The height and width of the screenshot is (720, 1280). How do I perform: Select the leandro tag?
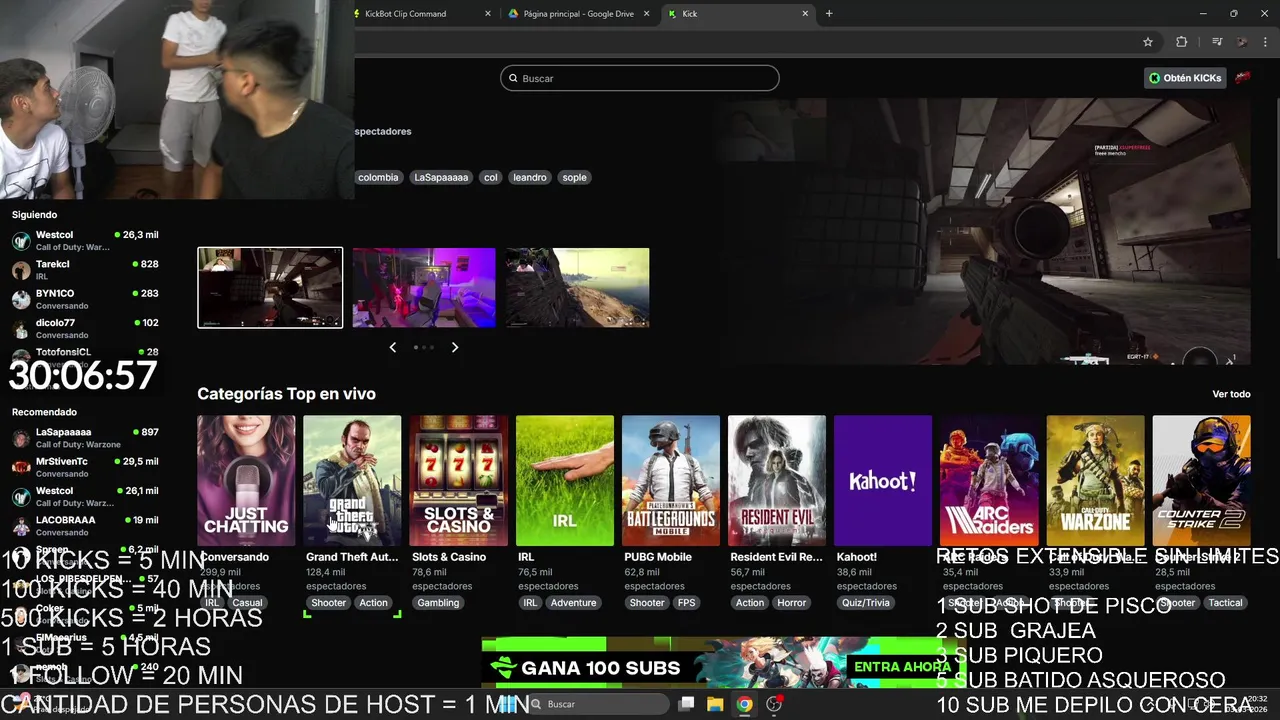tap(529, 177)
